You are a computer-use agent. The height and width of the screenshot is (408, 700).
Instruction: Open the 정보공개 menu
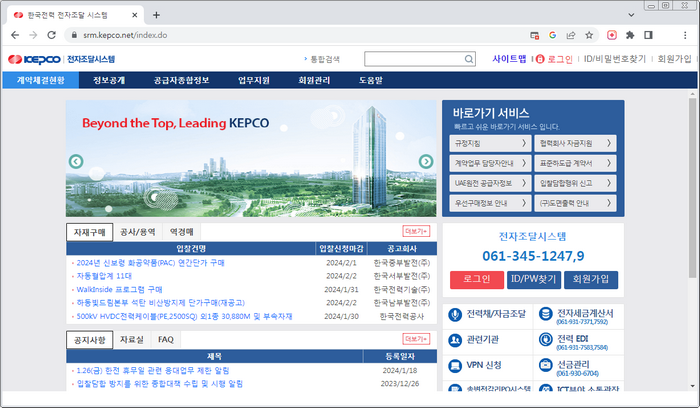coord(109,80)
